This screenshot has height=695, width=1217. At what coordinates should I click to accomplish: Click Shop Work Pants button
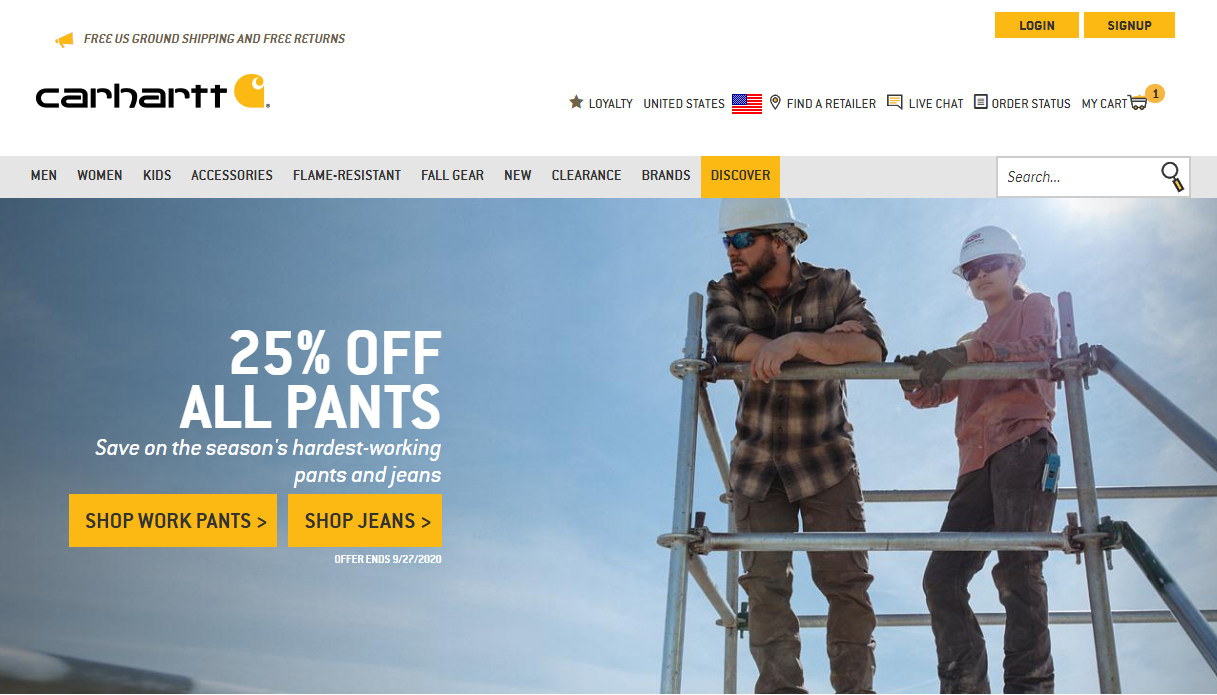coord(173,520)
